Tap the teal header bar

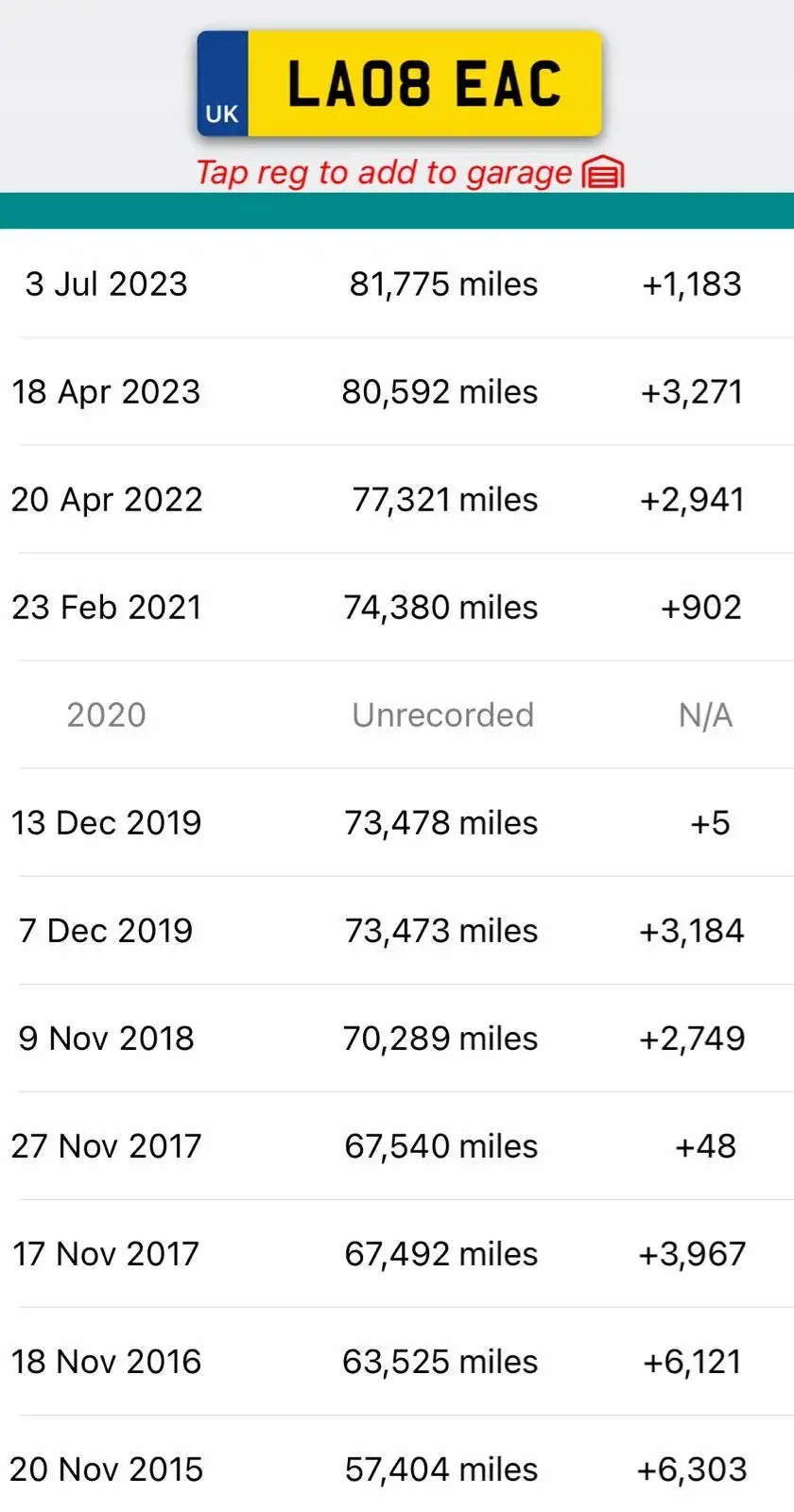(397, 211)
